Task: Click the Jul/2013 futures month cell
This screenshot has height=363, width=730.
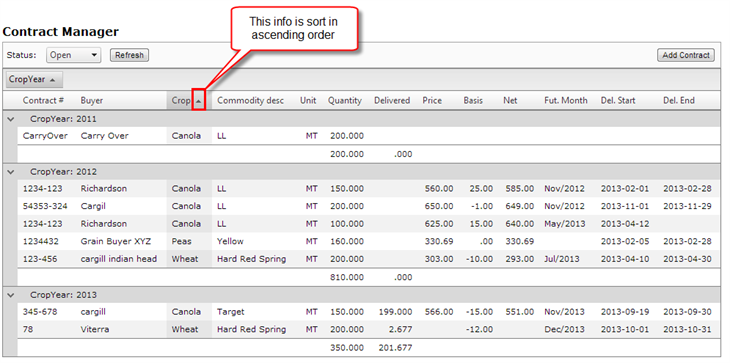Action: click(561, 259)
